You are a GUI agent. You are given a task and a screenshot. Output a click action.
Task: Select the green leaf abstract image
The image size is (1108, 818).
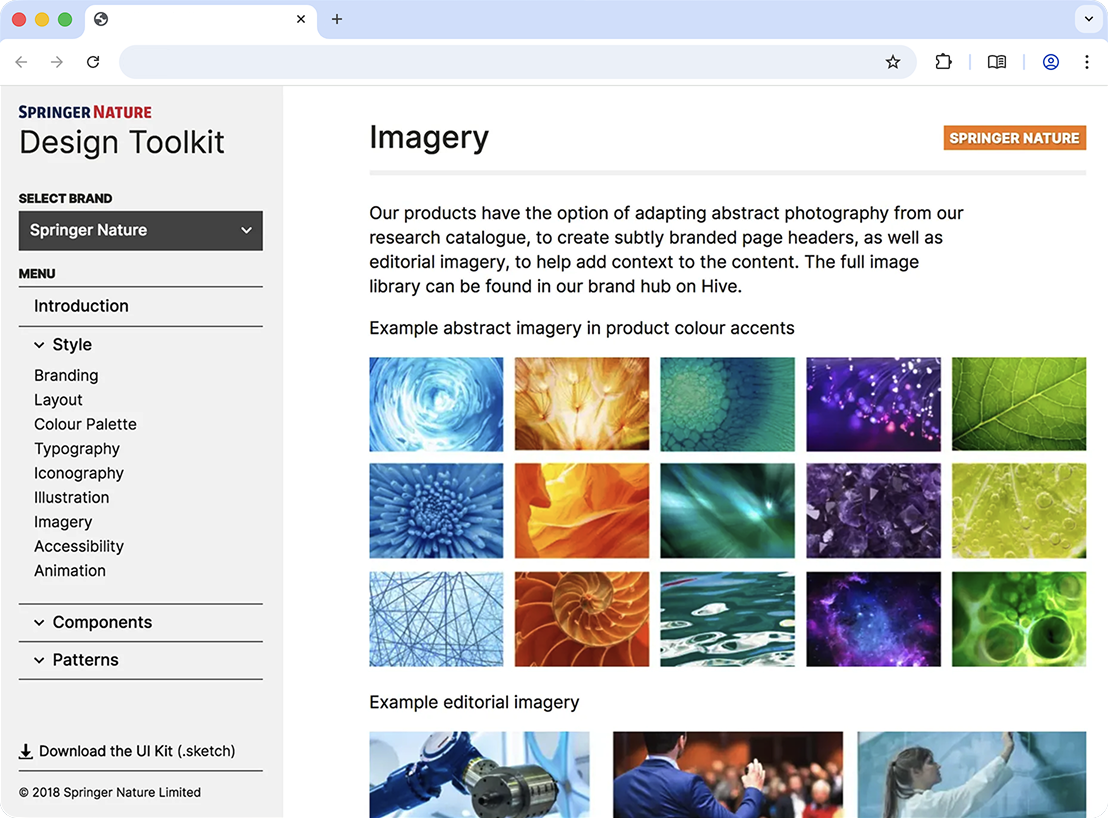tap(1018, 404)
